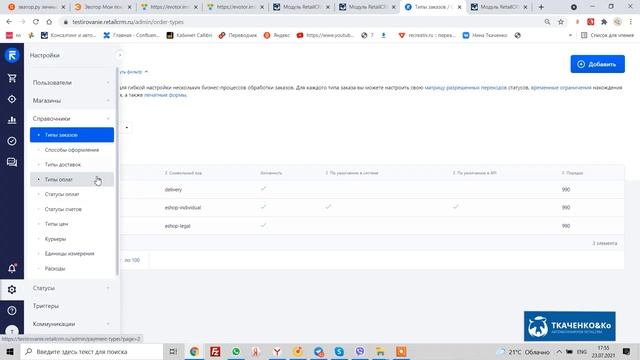Open the Chrome three-dot menu
640x360 pixels.
pos(631,22)
